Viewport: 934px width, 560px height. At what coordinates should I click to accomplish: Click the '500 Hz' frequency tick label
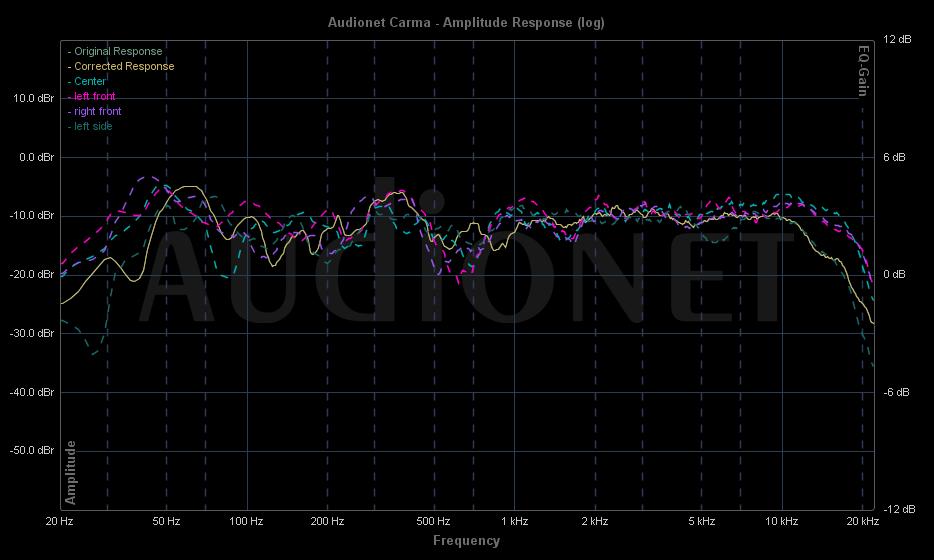(x=433, y=521)
